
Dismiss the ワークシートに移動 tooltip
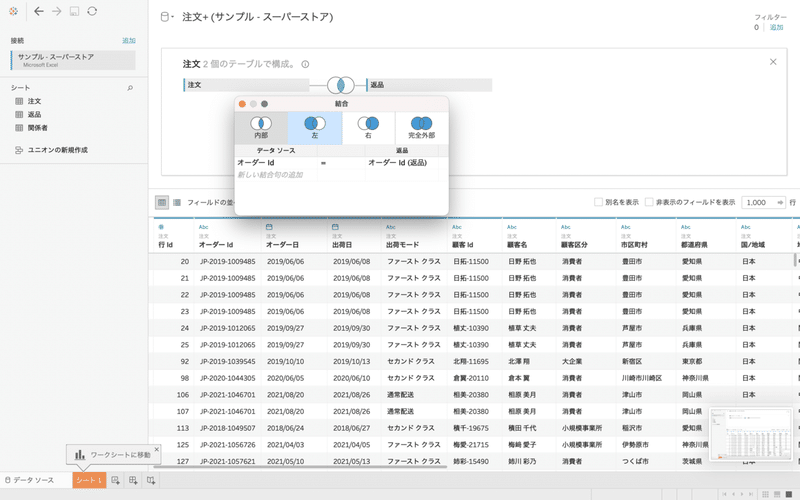(x=157, y=449)
